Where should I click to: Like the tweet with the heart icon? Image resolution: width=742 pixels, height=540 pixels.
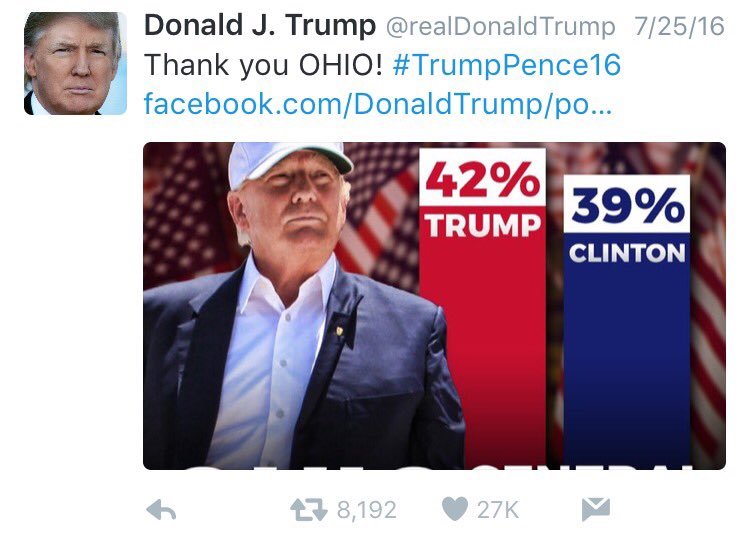pyautogui.click(x=455, y=509)
